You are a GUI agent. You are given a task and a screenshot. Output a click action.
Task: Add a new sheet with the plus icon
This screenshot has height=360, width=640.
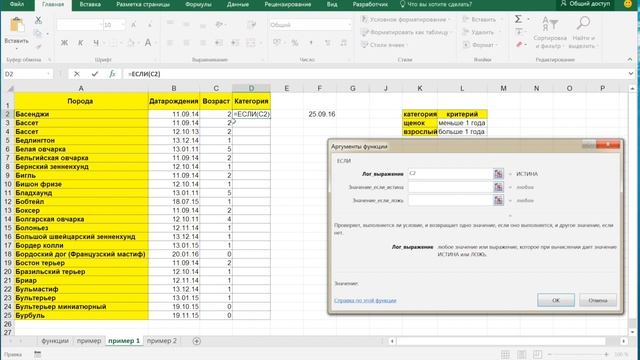click(x=196, y=341)
